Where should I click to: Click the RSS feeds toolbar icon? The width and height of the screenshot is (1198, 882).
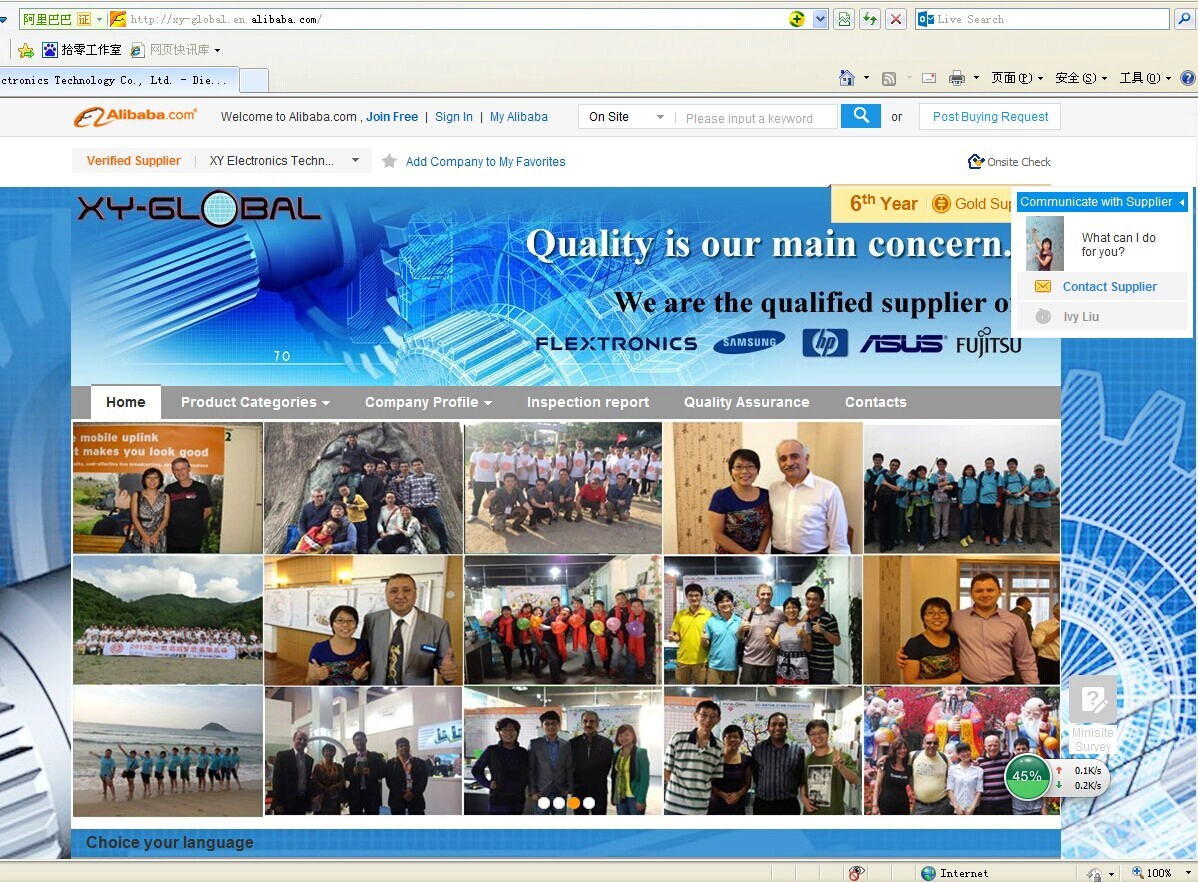[889, 78]
